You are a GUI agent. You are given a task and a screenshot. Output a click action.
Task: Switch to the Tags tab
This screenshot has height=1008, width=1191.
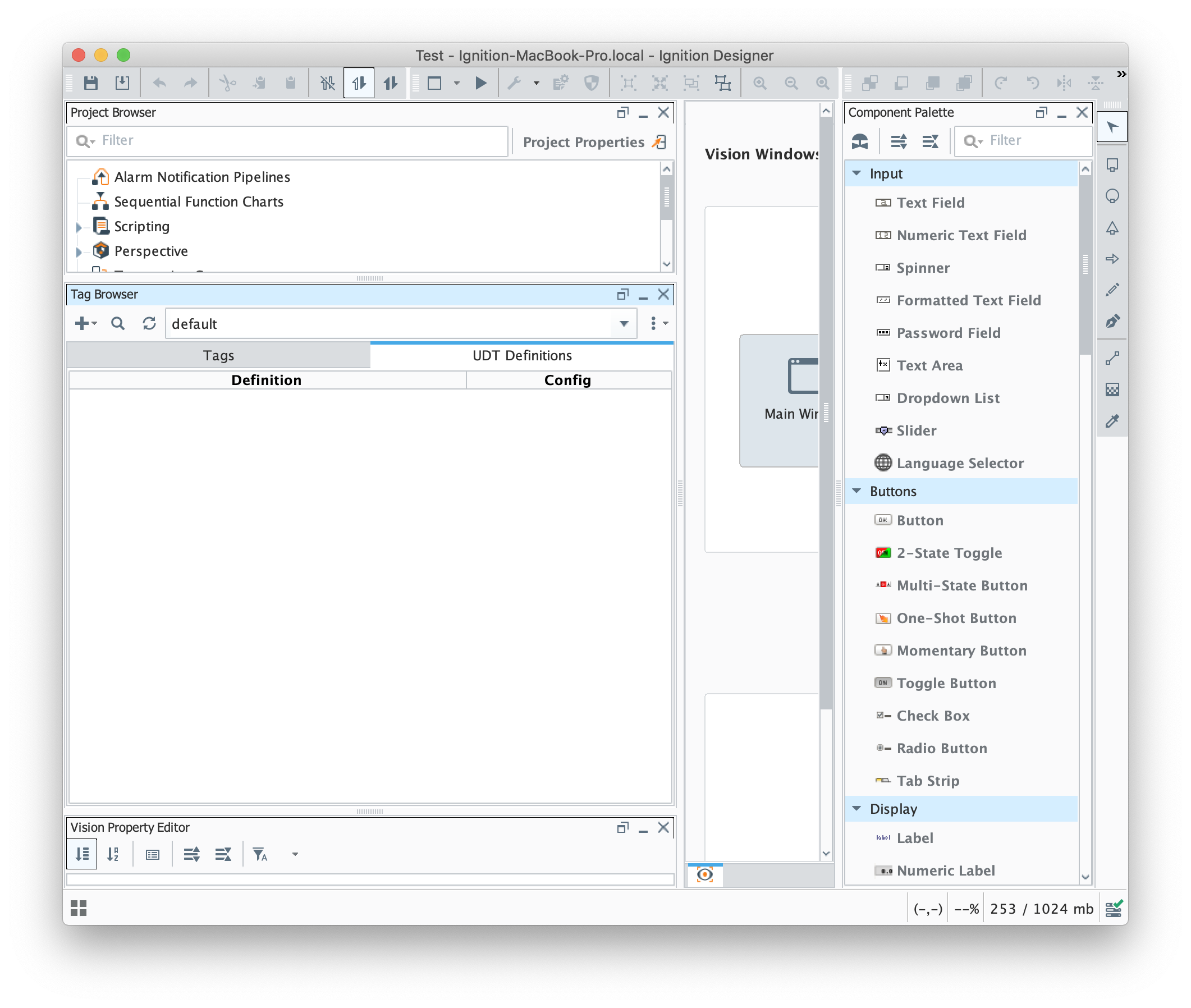(218, 355)
